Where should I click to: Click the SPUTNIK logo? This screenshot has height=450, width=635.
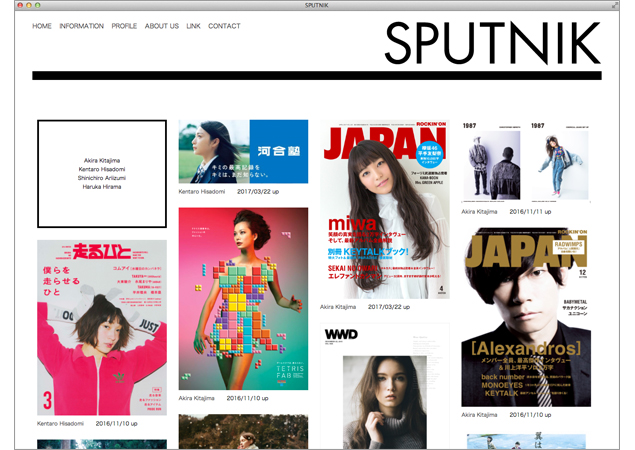tap(492, 43)
